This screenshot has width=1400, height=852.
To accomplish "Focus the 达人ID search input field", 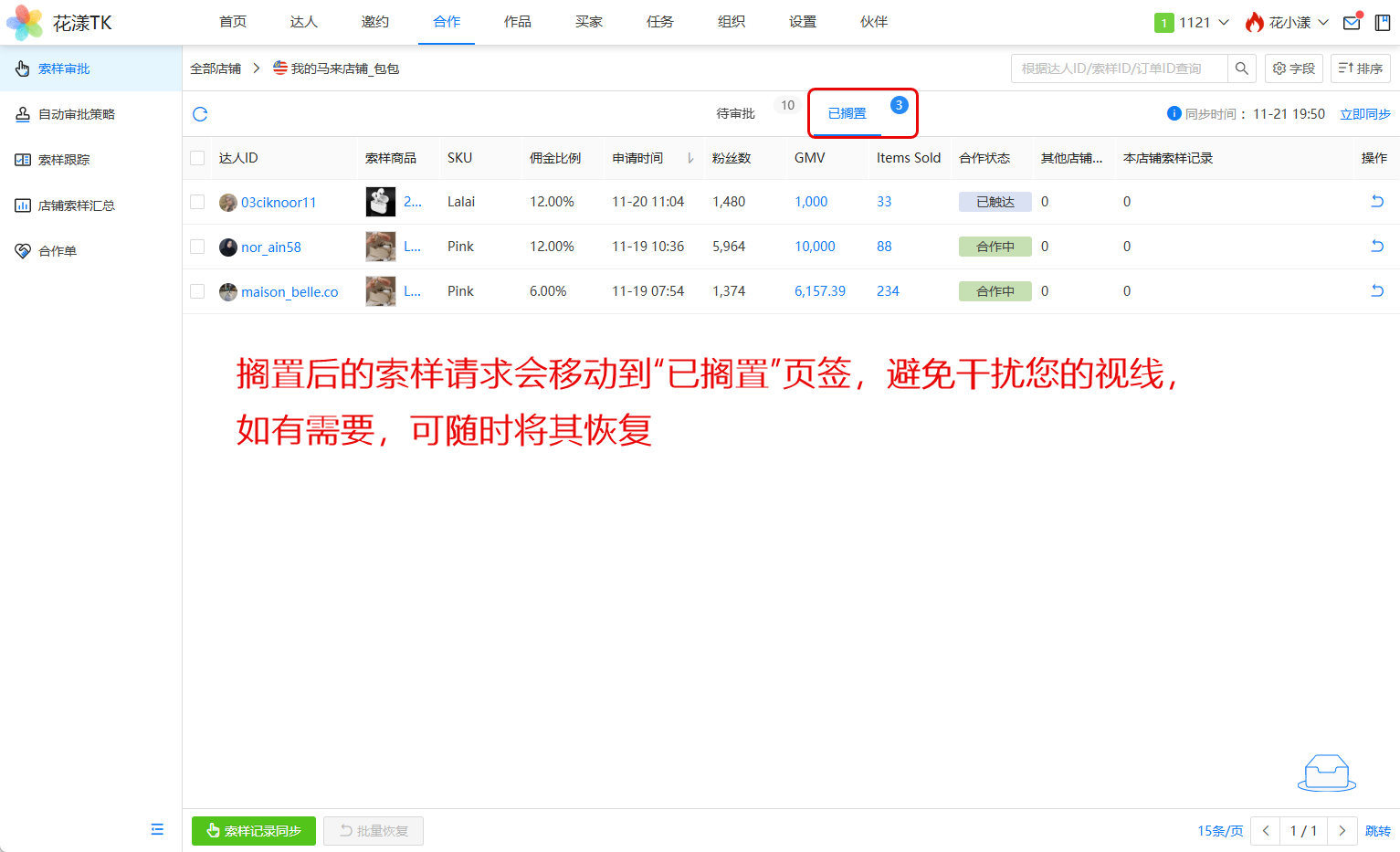I will 1119,68.
